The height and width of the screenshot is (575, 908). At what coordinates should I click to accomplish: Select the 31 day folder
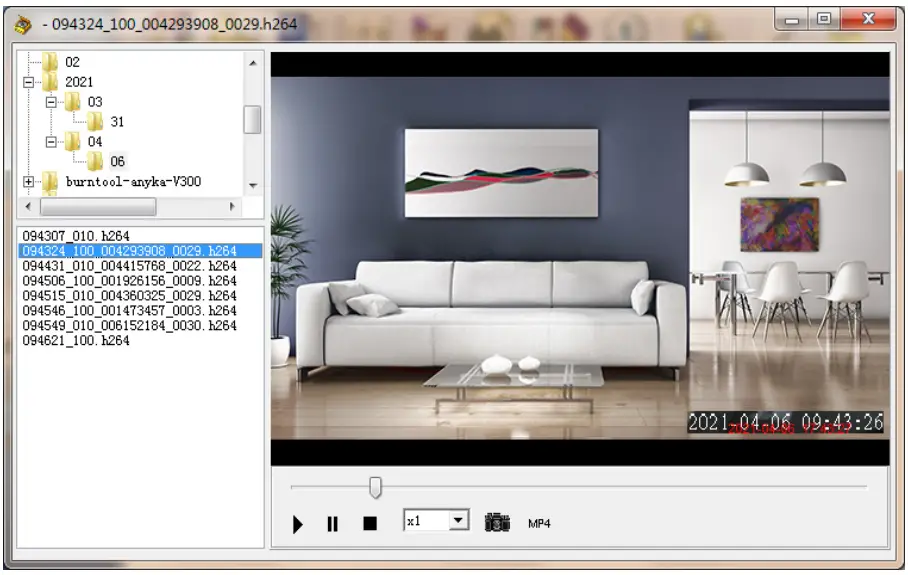pyautogui.click(x=117, y=122)
